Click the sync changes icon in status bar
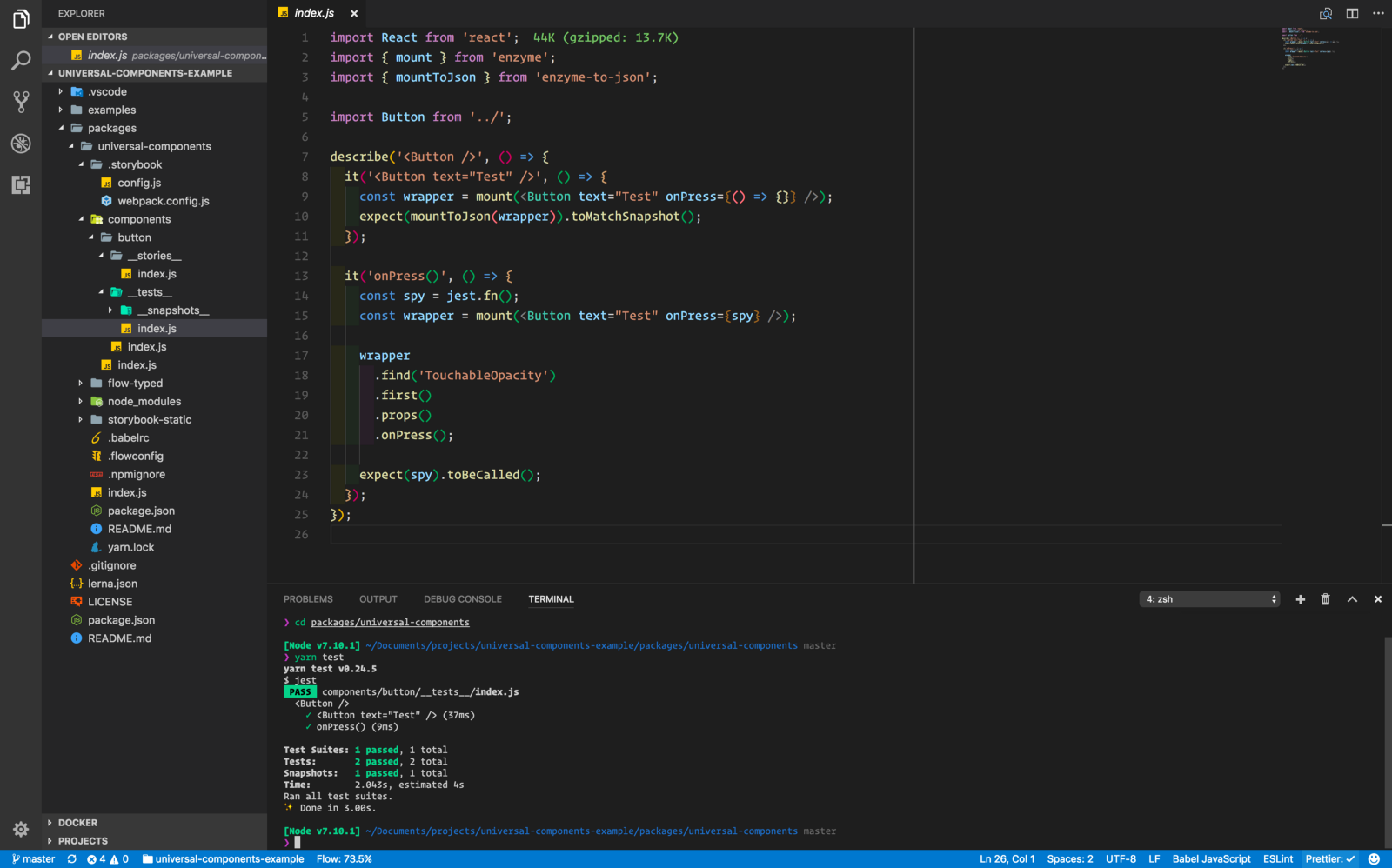This screenshot has width=1392, height=868. 71,858
